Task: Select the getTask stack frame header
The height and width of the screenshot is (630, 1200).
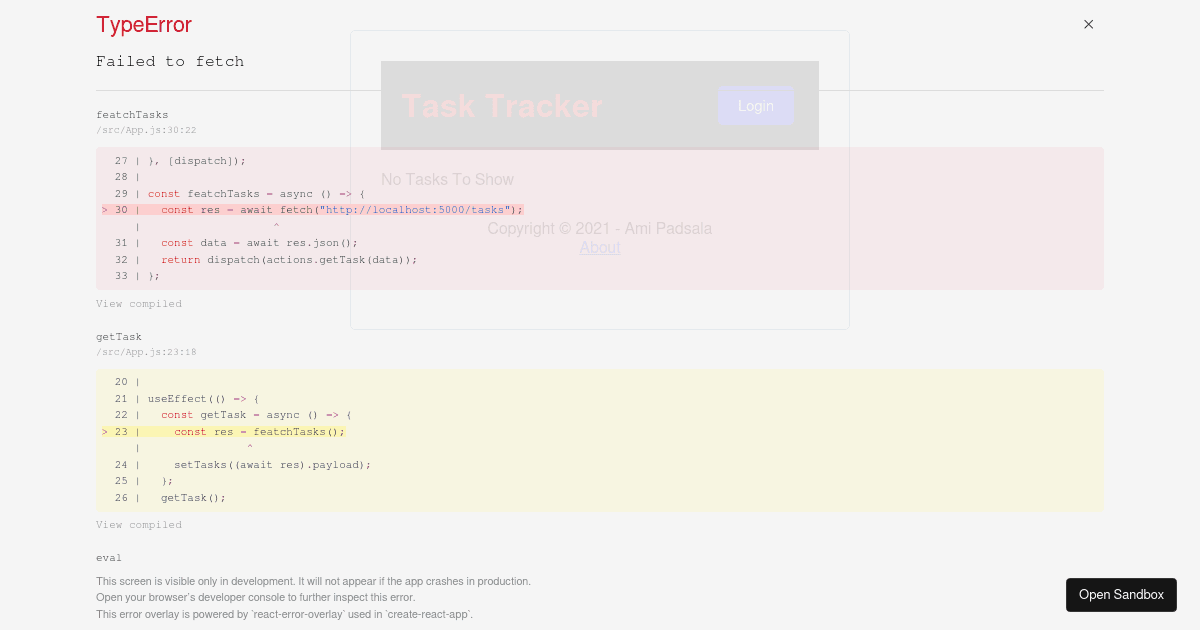Action: (x=119, y=336)
